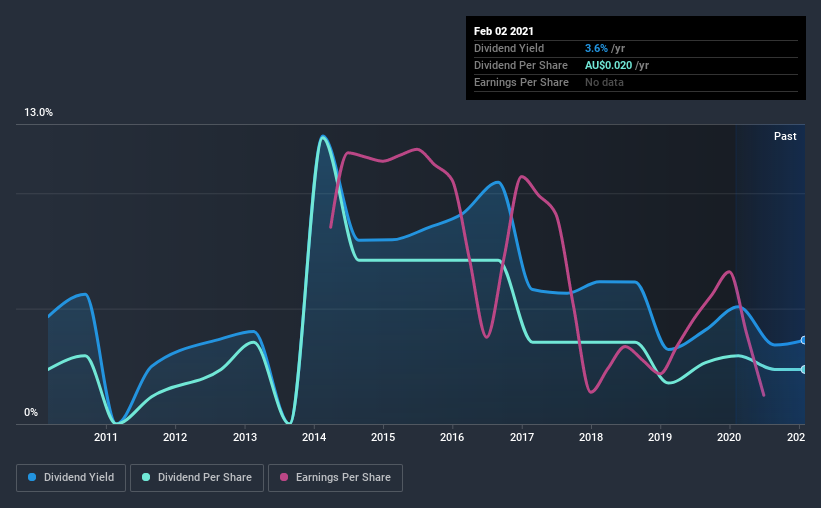
Task: Click the Earnings Per Share tooltip row label
Action: [521, 82]
